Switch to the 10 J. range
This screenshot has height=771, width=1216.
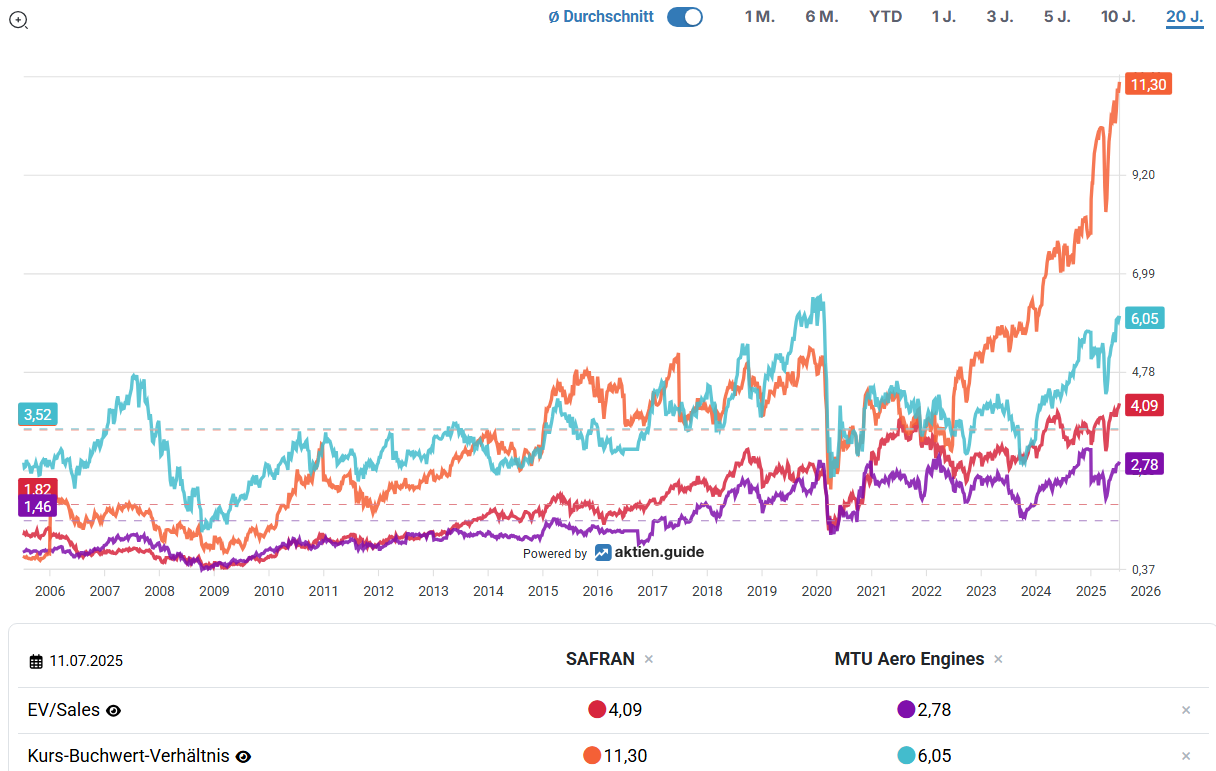tap(1118, 17)
